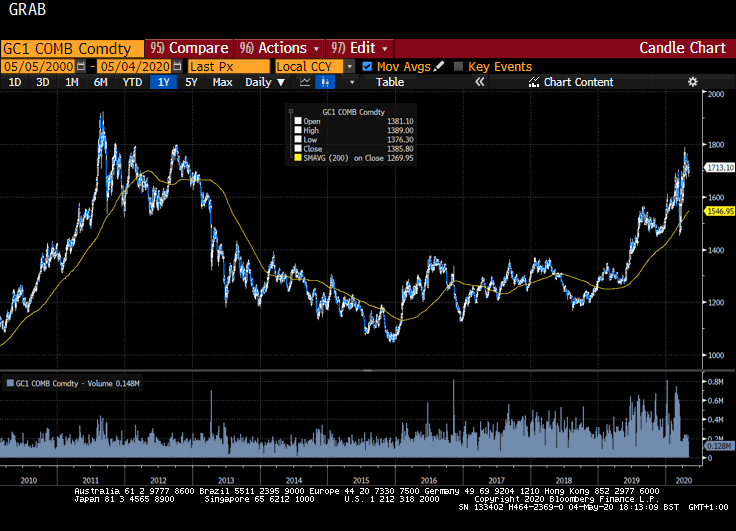Click 2015 on time axis

tap(361, 480)
